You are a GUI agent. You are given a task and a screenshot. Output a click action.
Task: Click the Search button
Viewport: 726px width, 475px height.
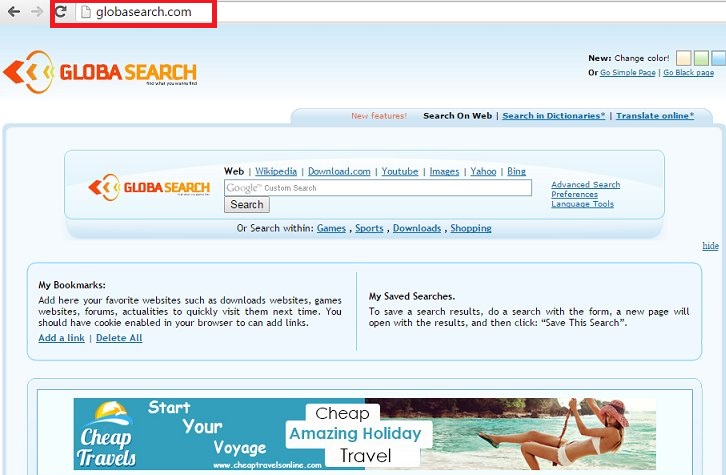click(x=247, y=205)
